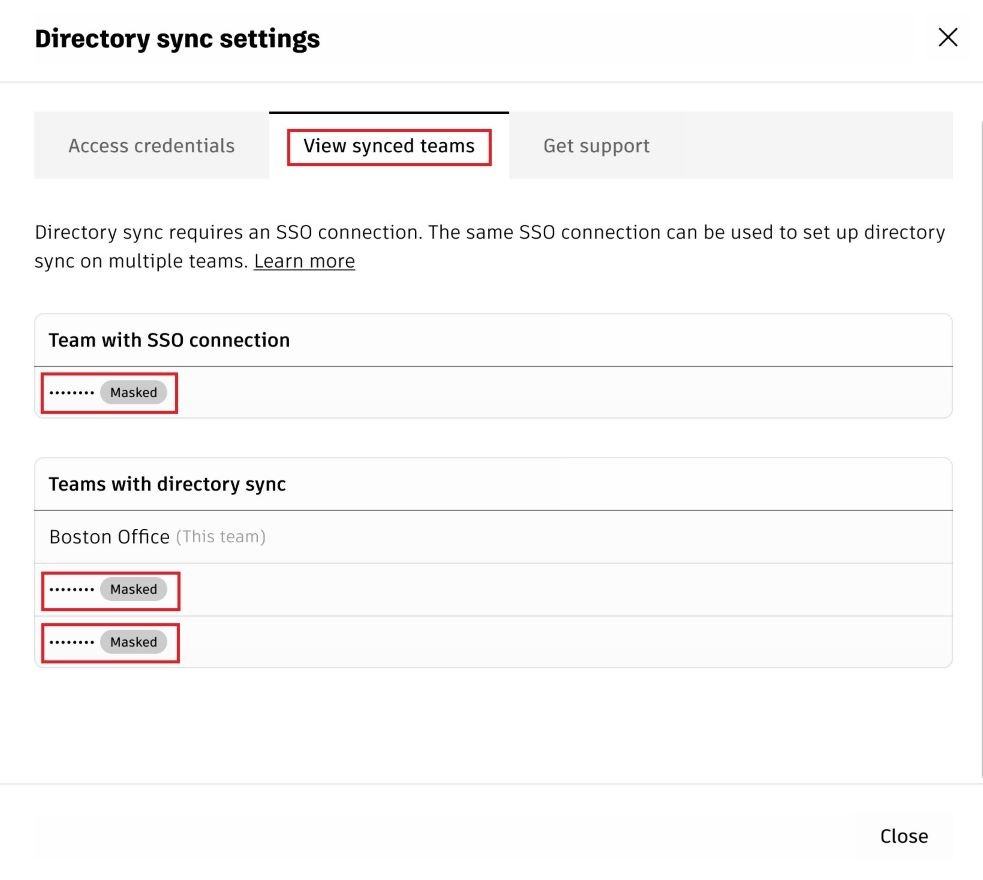Open the Get support tab
The width and height of the screenshot is (983, 880).
click(596, 146)
